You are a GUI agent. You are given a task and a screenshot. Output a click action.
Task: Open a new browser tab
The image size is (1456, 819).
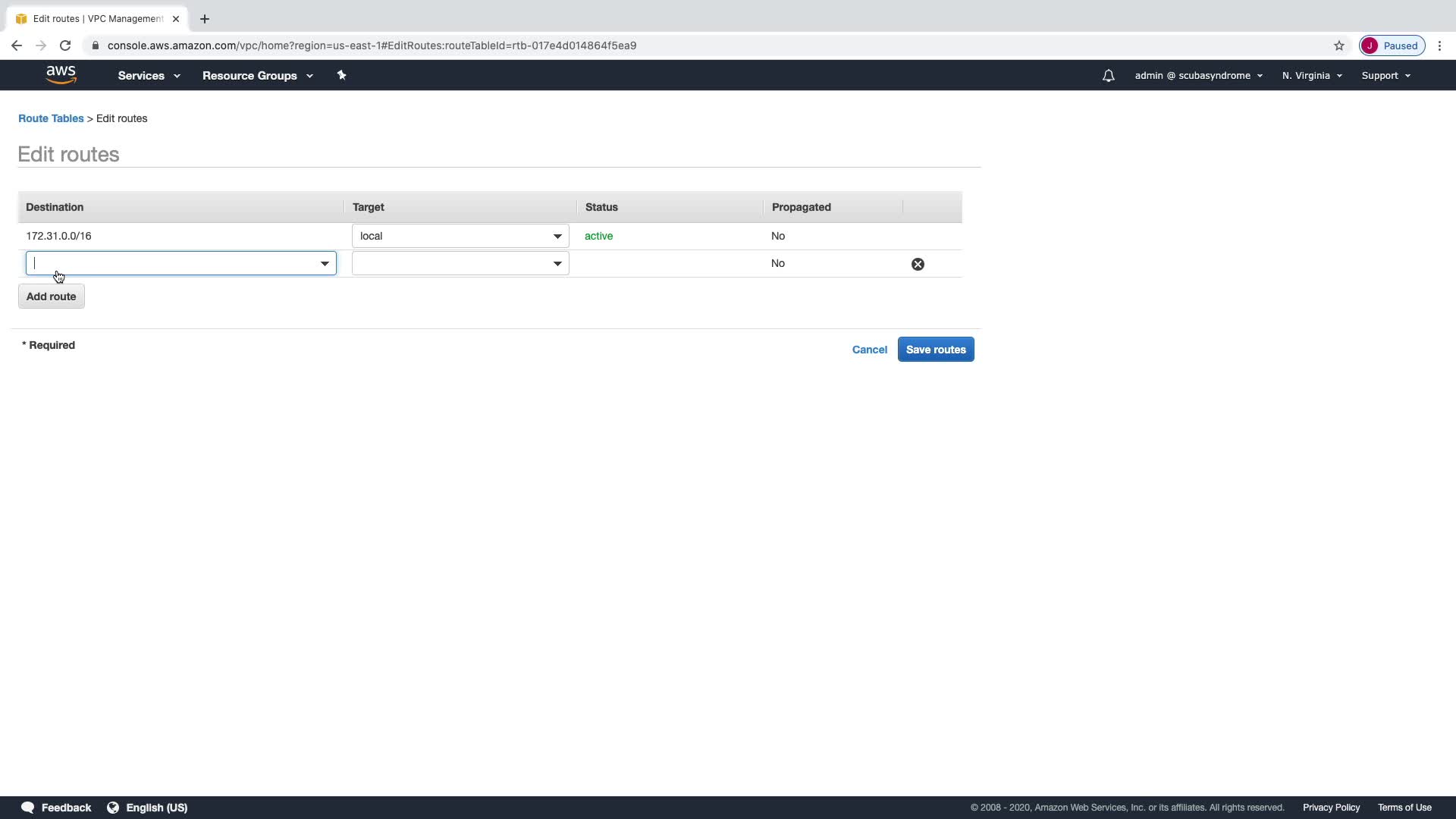point(205,19)
